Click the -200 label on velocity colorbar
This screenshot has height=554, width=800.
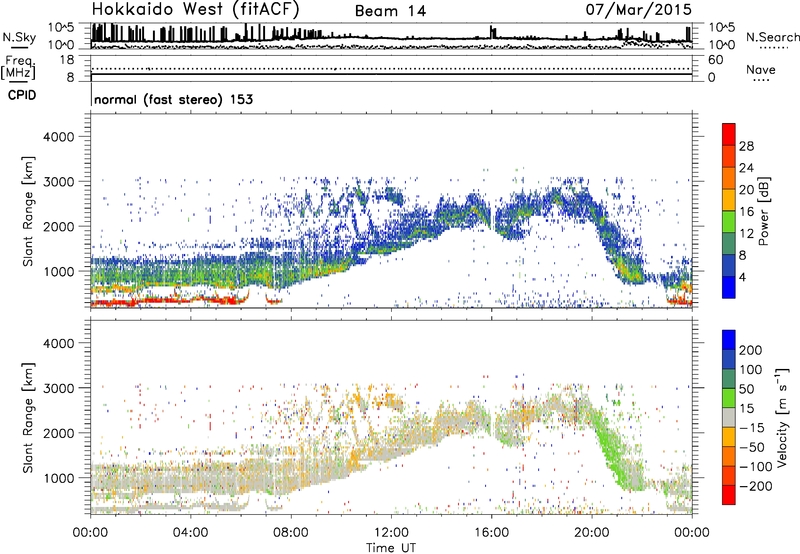pos(755,486)
